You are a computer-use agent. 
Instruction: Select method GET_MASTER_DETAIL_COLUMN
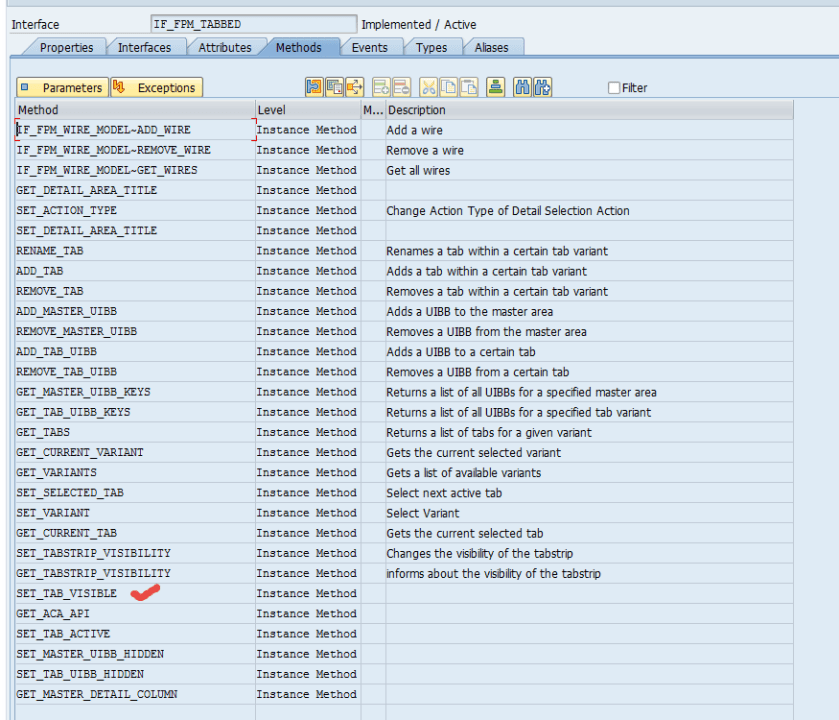point(135,694)
